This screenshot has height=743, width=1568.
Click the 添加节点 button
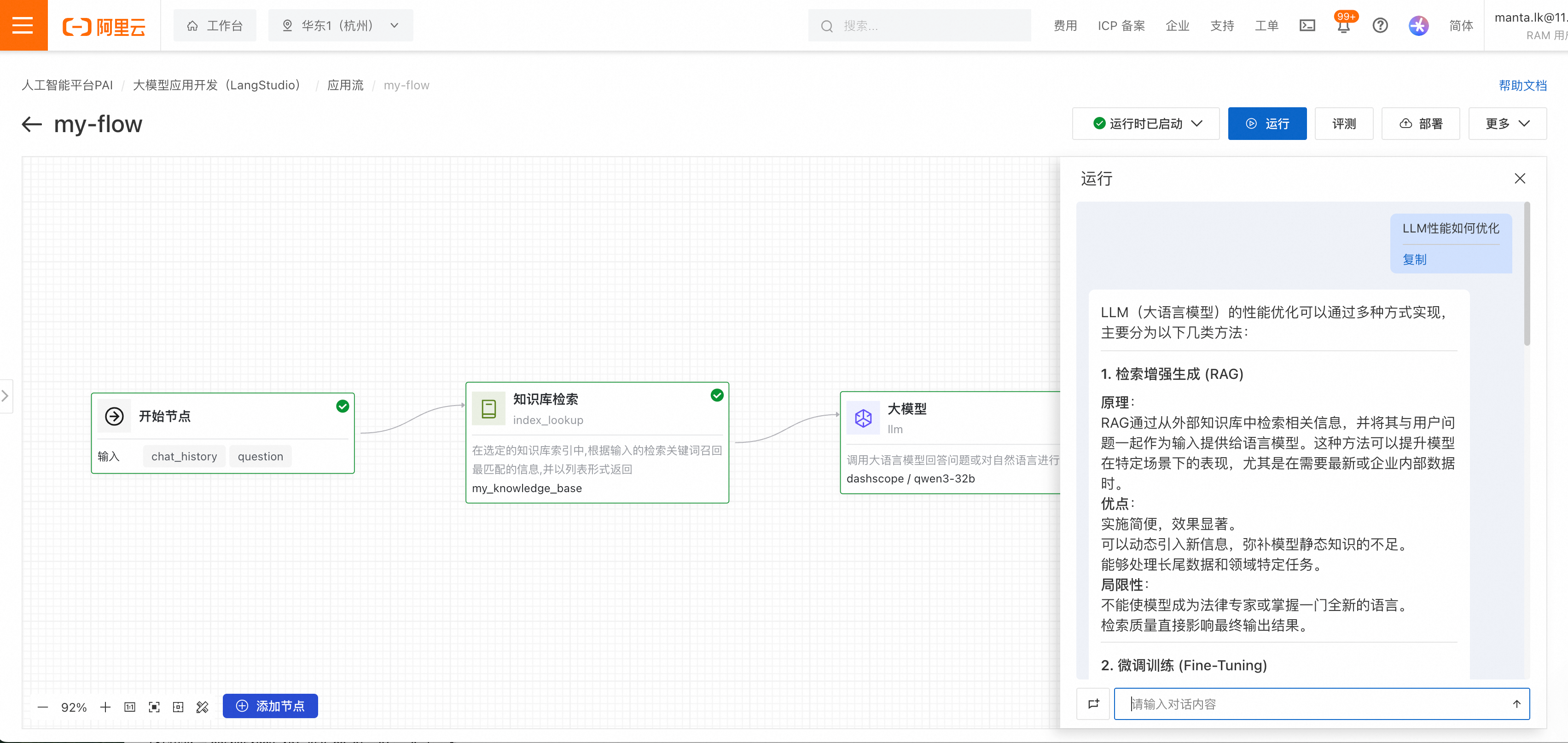click(x=270, y=706)
